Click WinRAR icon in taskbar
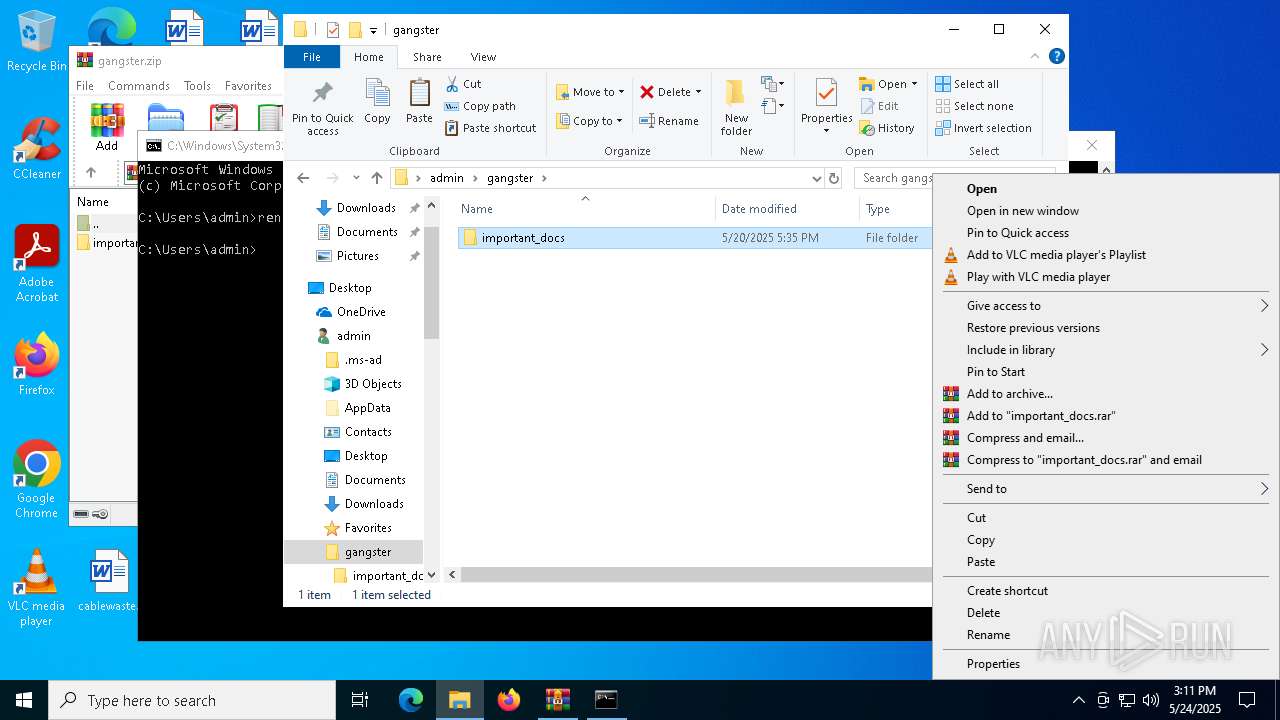 557,700
